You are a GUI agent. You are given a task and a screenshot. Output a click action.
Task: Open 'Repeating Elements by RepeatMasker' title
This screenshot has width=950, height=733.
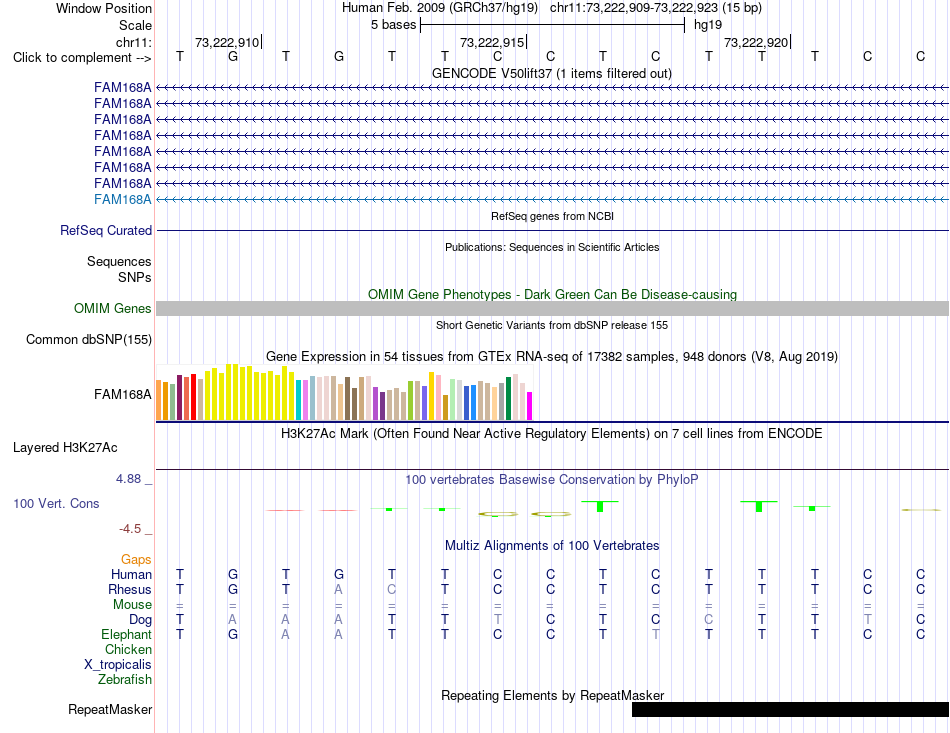click(x=552, y=695)
